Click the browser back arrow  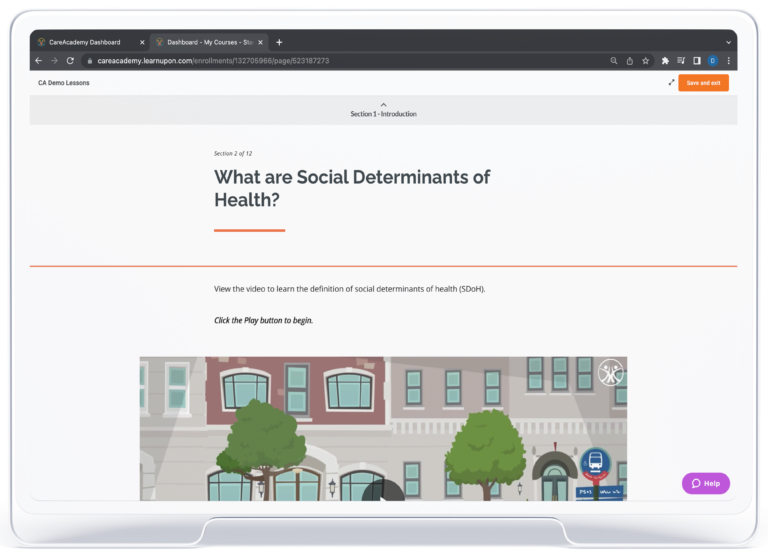pos(39,61)
